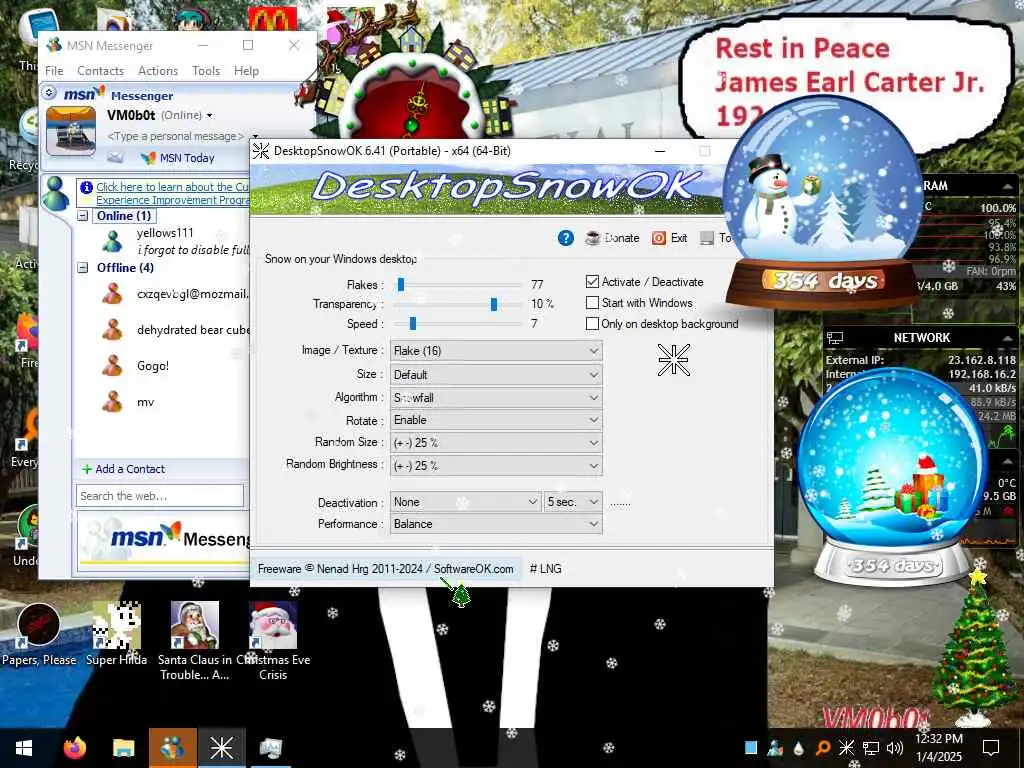Image resolution: width=1024 pixels, height=768 pixels.
Task: Click the Donate coffee cup icon
Action: click(592, 238)
